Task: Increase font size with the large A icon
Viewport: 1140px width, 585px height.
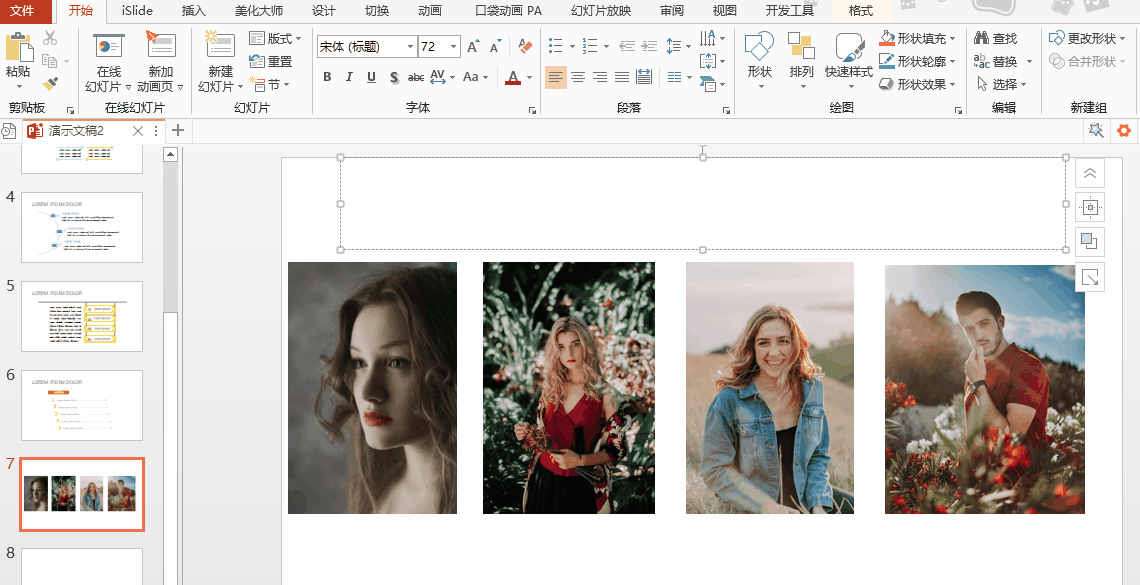Action: tap(473, 47)
